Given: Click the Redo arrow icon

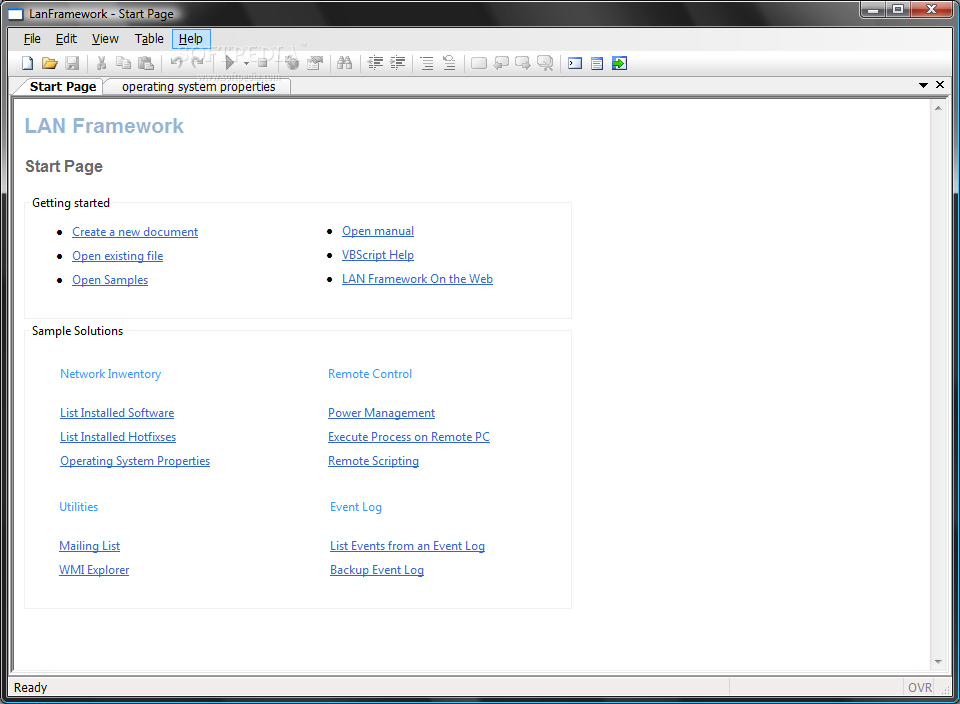Looking at the screenshot, I should tap(198, 62).
